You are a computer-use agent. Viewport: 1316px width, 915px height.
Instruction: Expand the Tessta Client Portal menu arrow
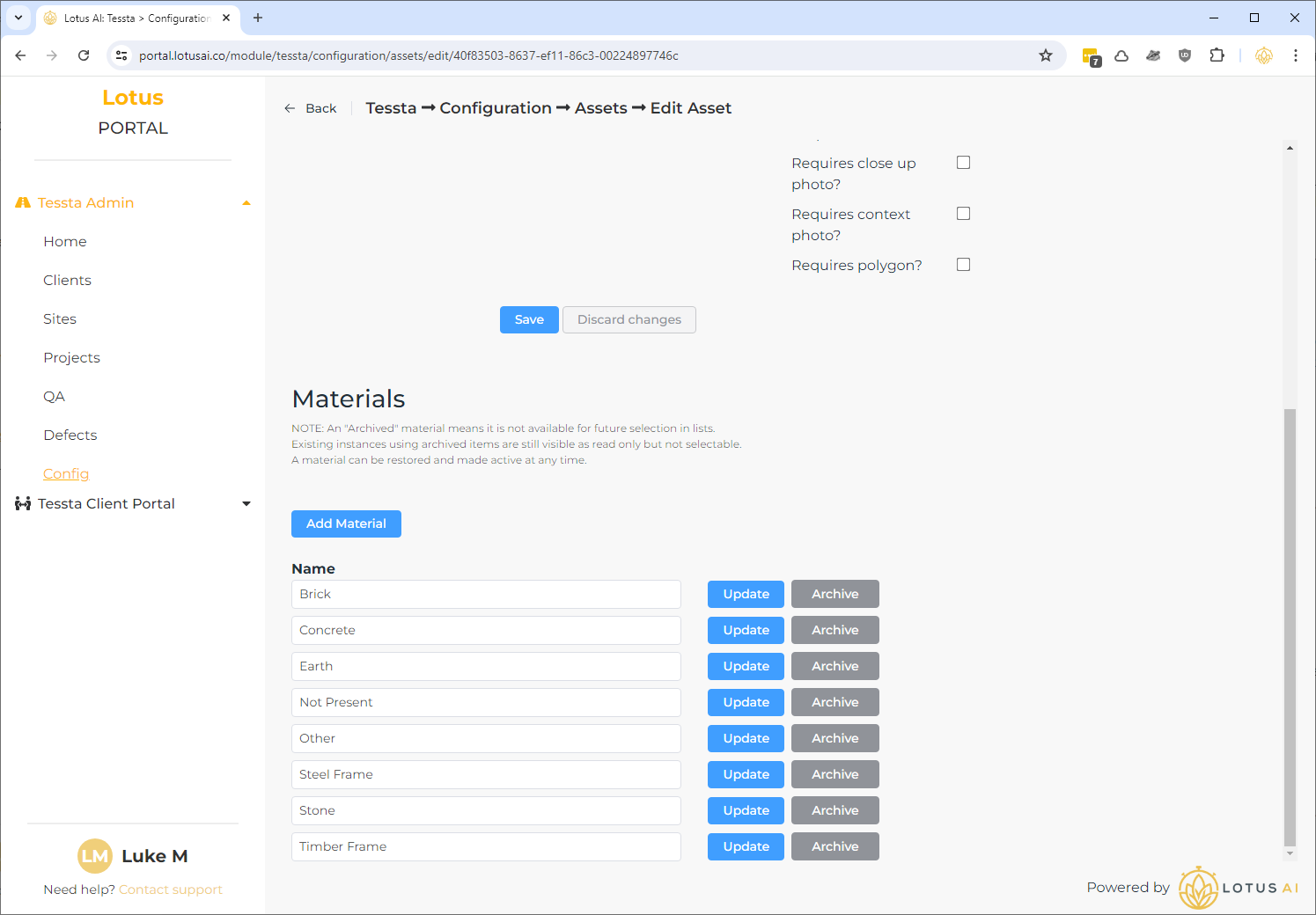coord(246,504)
